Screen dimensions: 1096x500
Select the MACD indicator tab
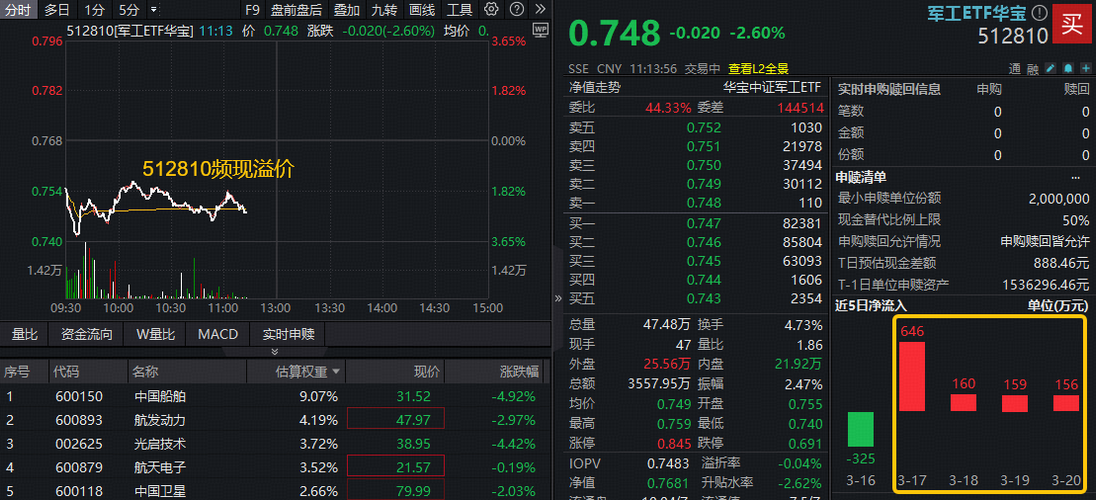217,334
